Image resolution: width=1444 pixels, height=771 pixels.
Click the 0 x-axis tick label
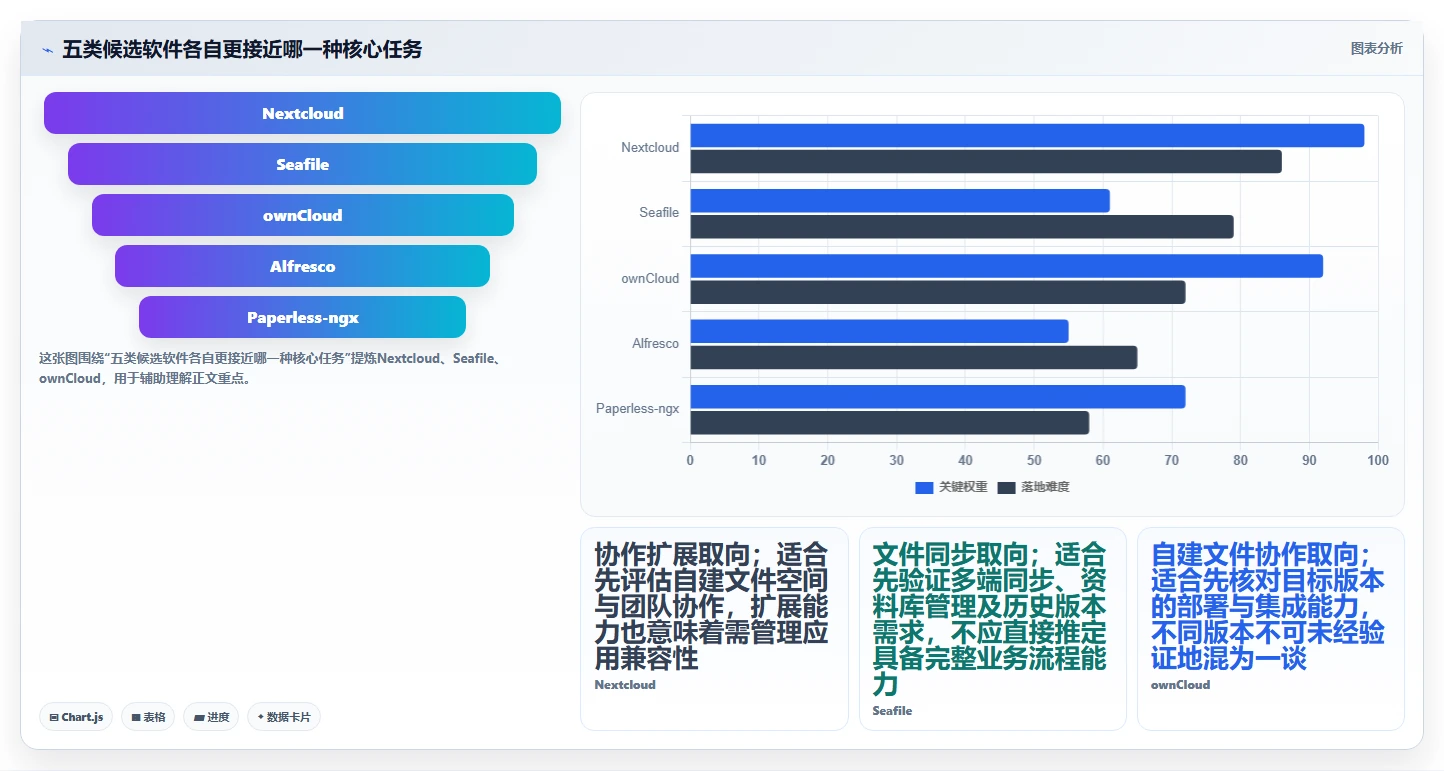(x=690, y=460)
